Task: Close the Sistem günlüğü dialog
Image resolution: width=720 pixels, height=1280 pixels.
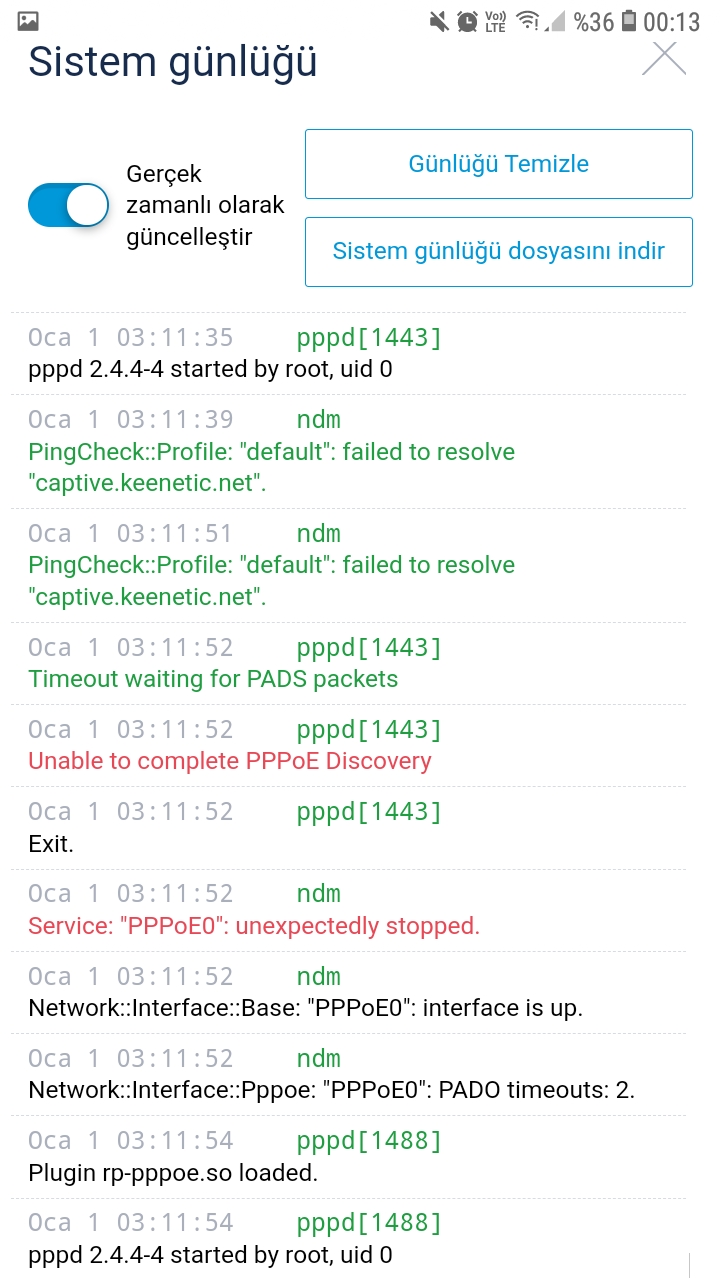Action: point(664,59)
